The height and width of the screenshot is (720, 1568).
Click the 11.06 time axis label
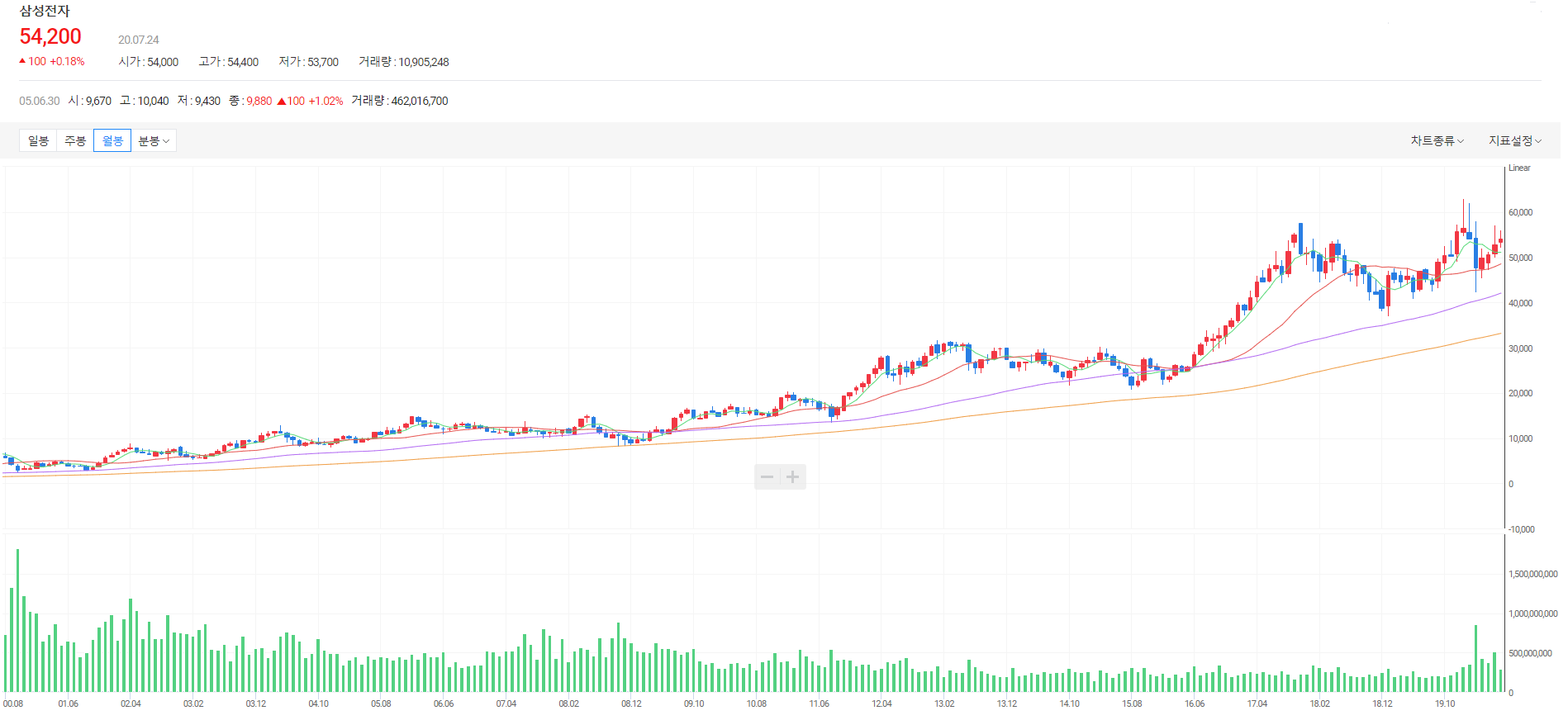click(819, 703)
